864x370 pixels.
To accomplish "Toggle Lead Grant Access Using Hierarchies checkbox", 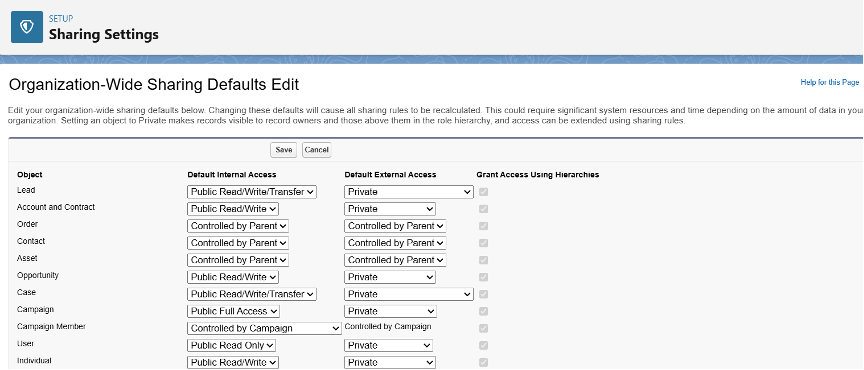I will tap(483, 192).
